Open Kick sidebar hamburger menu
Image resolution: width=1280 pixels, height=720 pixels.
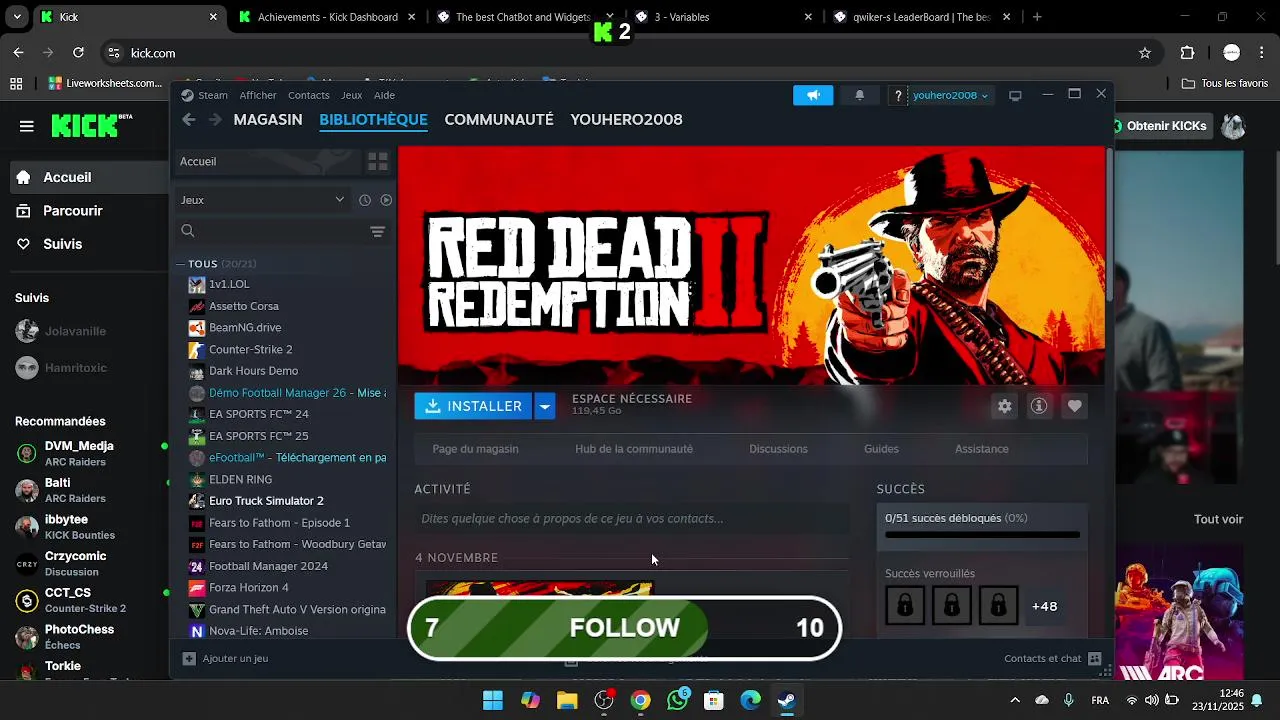27,126
